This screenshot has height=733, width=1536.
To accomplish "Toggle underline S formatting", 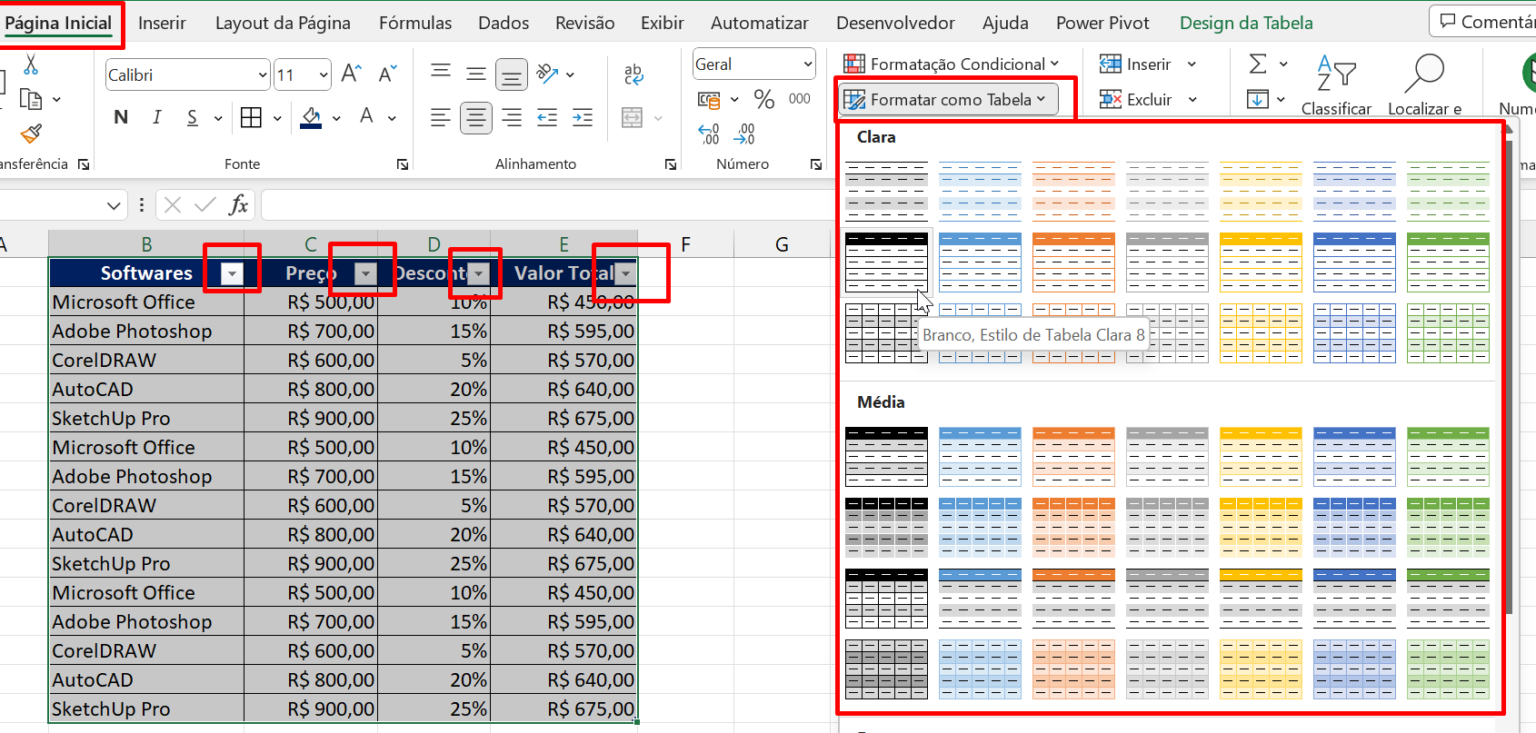I will [x=192, y=118].
